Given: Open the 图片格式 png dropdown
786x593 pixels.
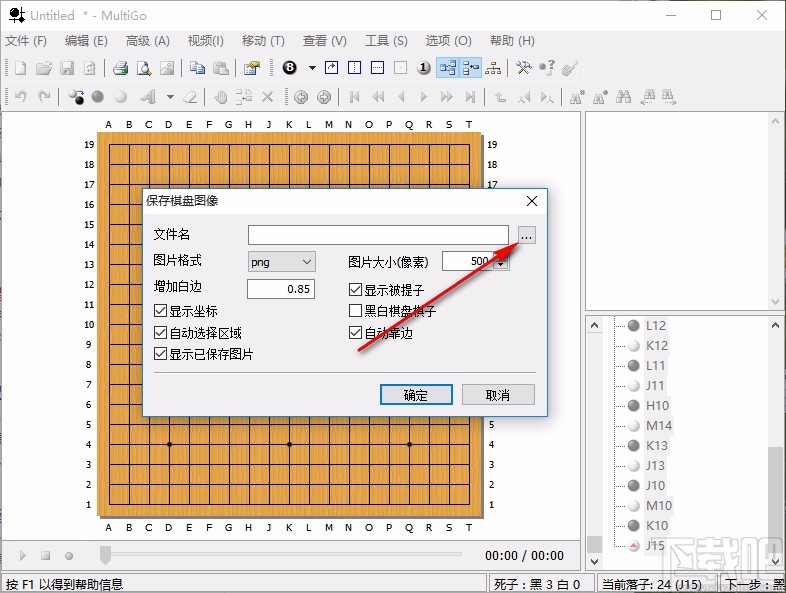Looking at the screenshot, I should [282, 262].
